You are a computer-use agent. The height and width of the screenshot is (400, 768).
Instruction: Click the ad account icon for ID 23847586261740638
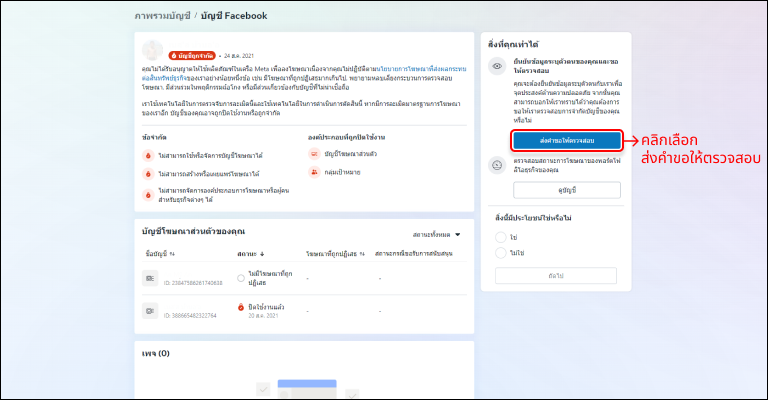(x=150, y=278)
